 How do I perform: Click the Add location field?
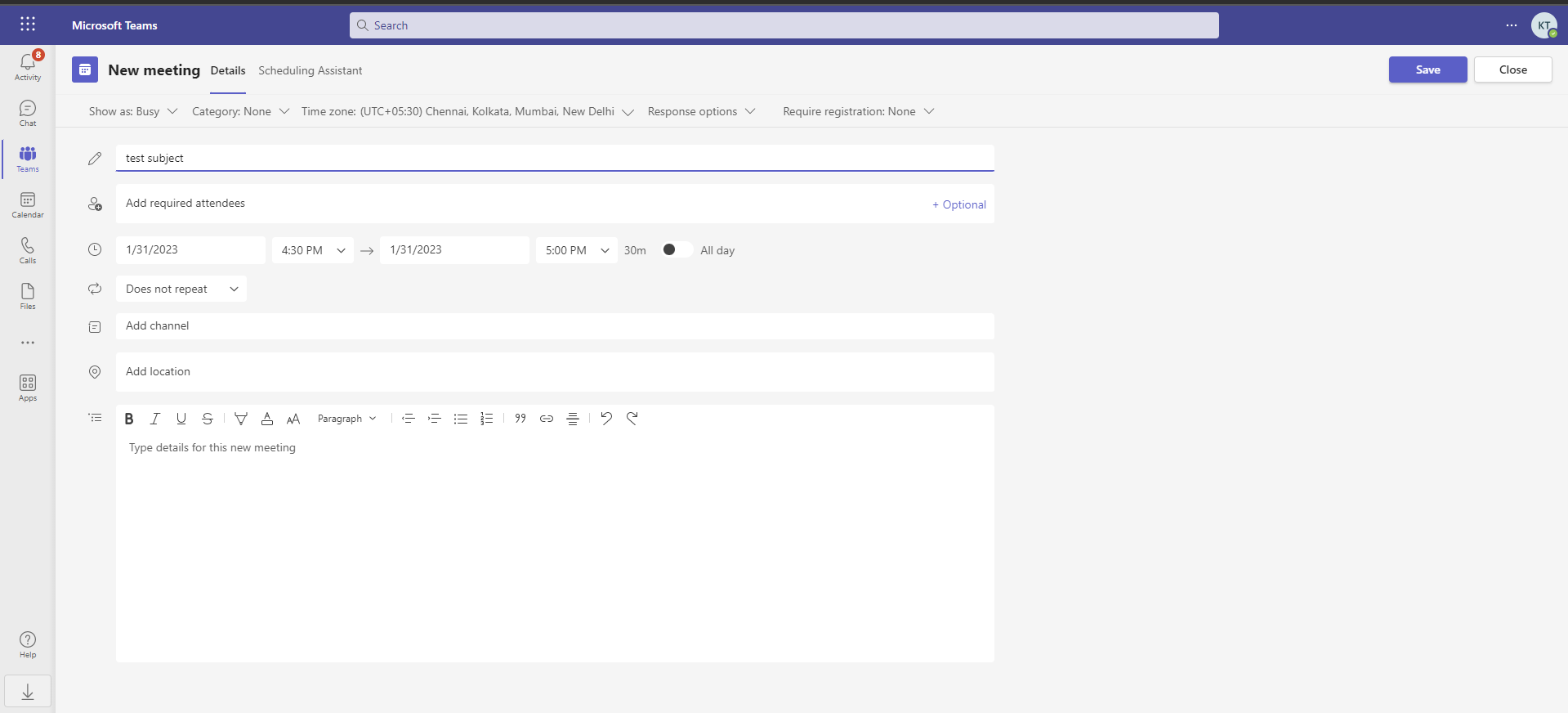click(556, 372)
